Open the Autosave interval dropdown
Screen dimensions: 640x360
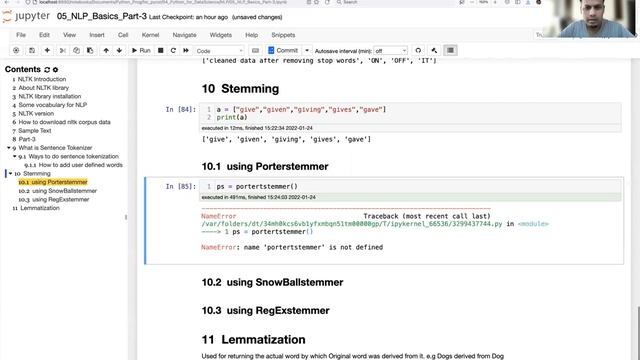pos(391,51)
